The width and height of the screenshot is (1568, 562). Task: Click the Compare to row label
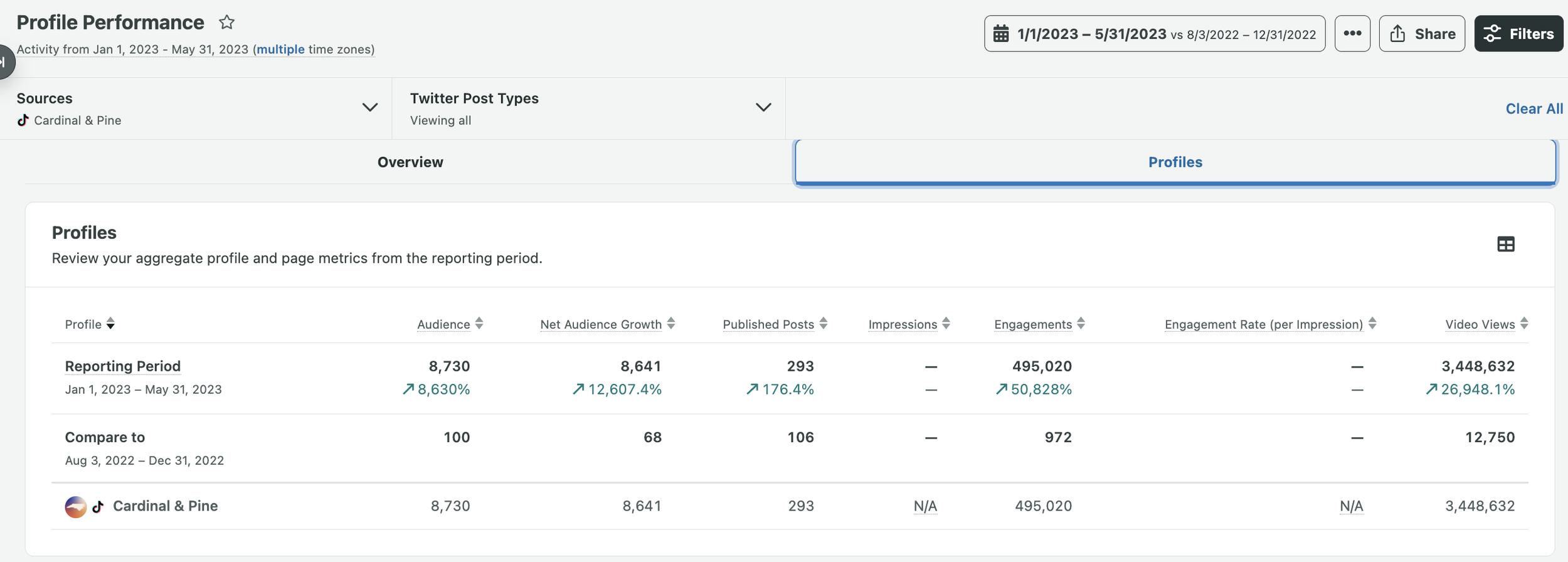pos(105,437)
